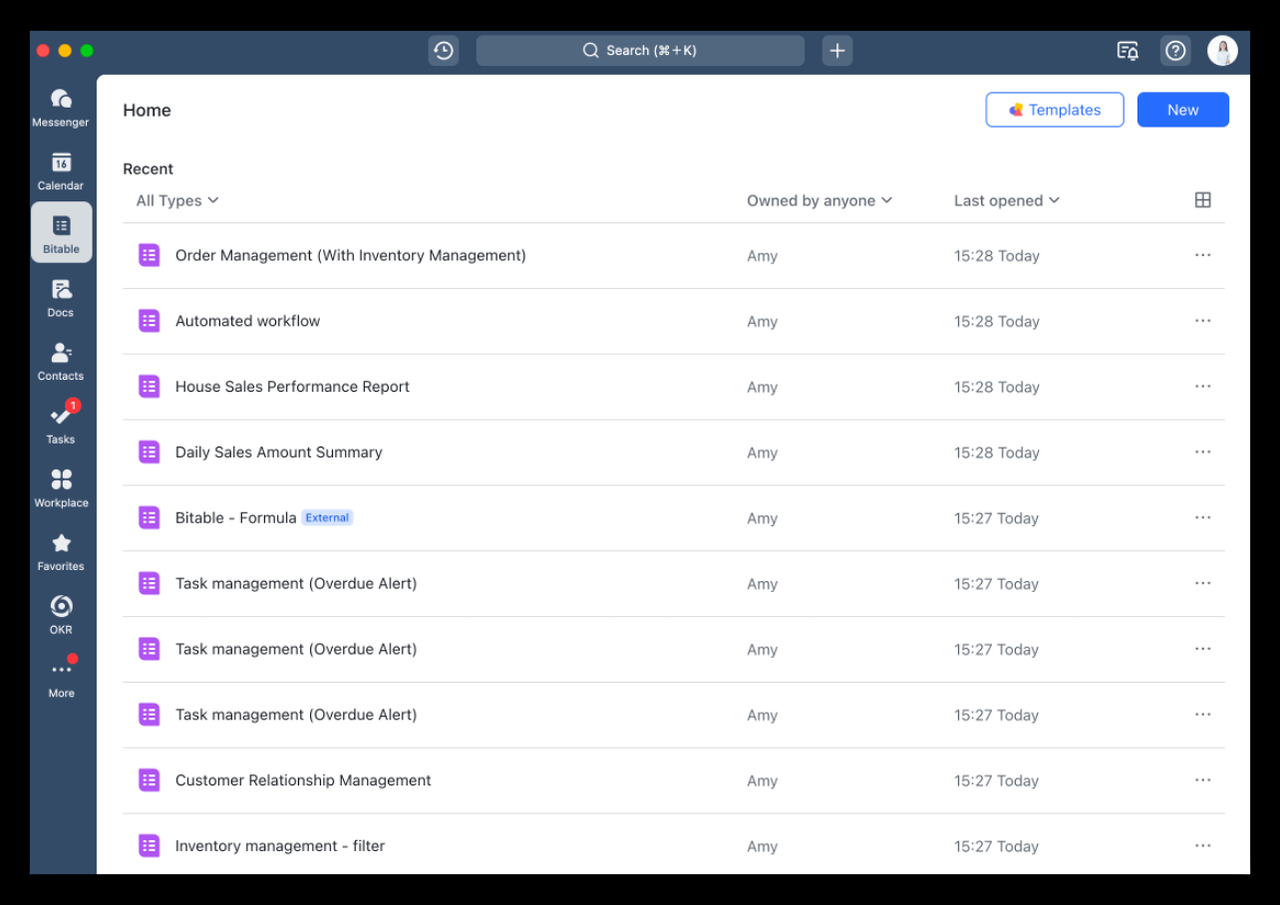Switch to grid view layout
Viewport: 1280px width, 905px height.
[x=1202, y=200]
